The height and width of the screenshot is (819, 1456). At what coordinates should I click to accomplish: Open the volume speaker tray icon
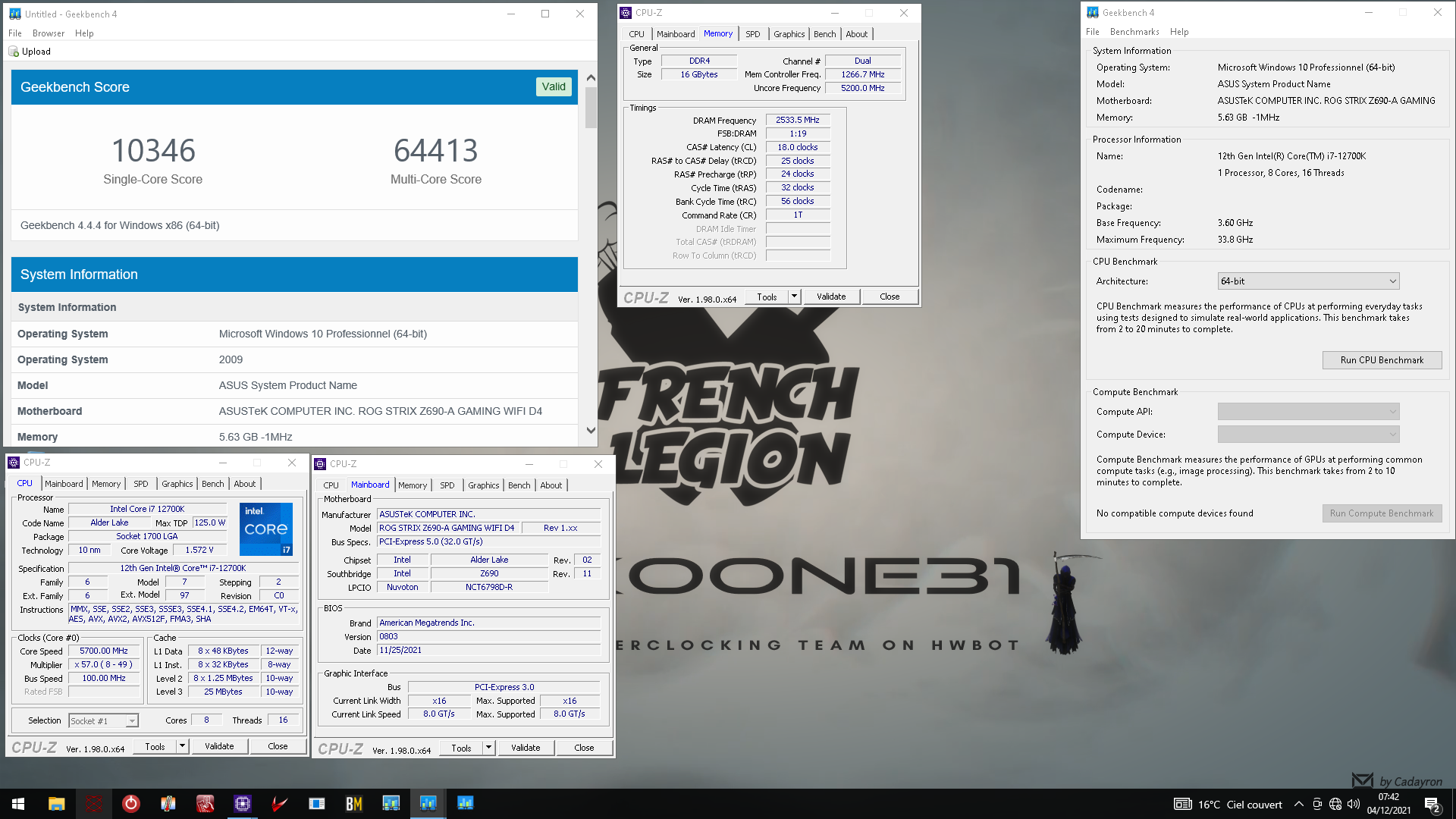click(1354, 804)
